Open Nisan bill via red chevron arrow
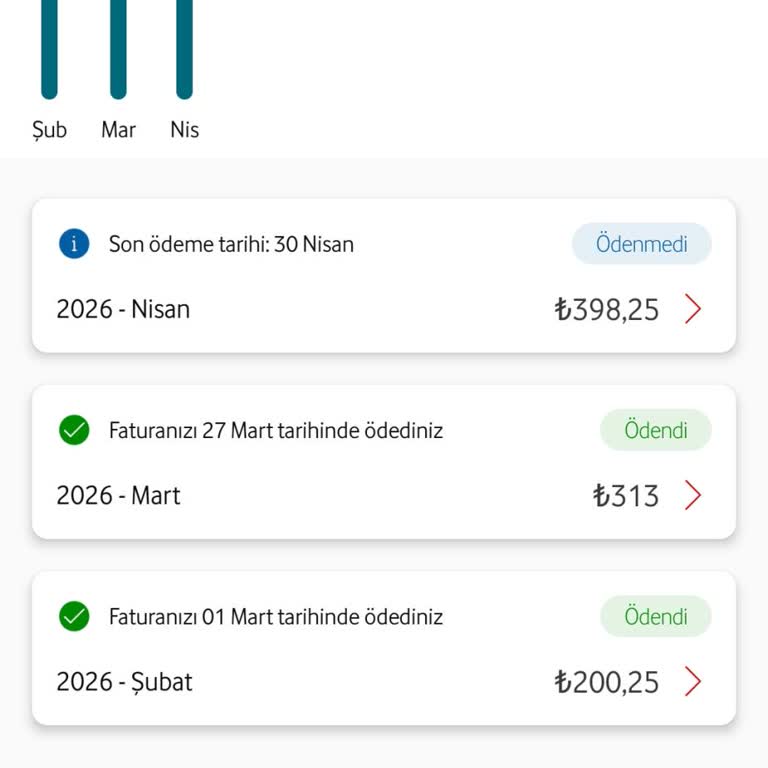The image size is (768, 768). click(693, 309)
